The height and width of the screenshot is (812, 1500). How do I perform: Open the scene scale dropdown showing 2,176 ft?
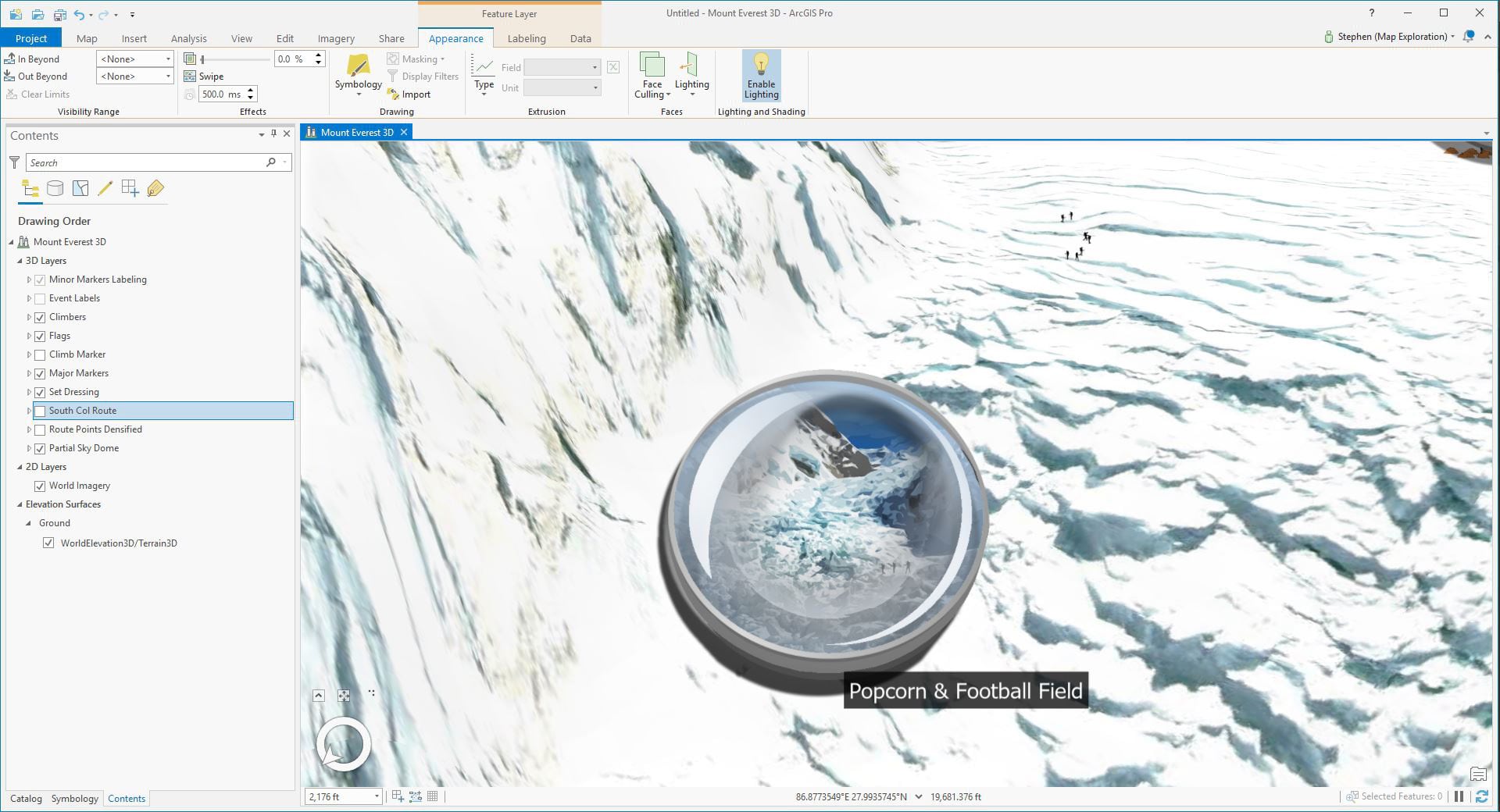pos(343,796)
